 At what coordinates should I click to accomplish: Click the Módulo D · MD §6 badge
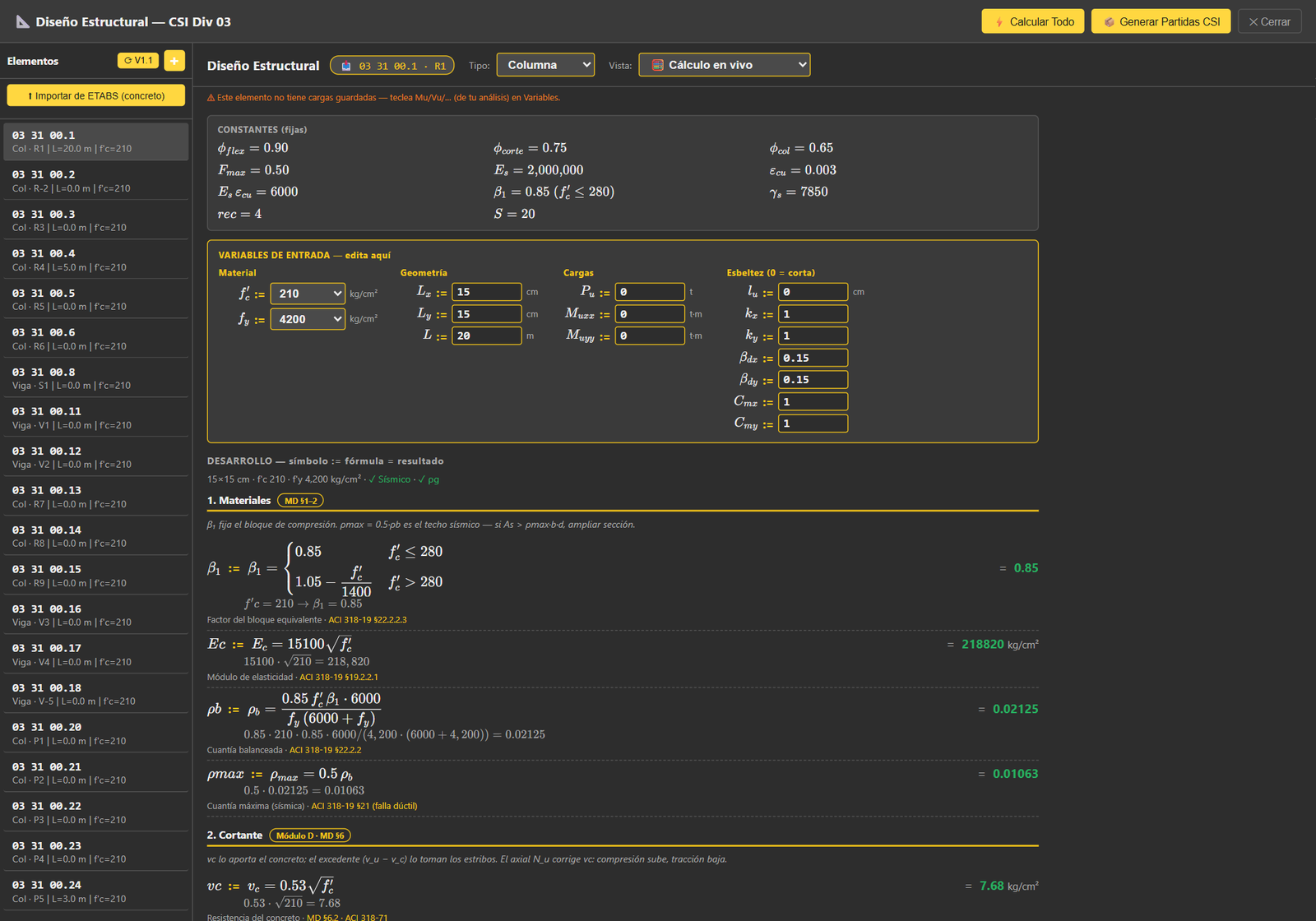pyautogui.click(x=310, y=835)
